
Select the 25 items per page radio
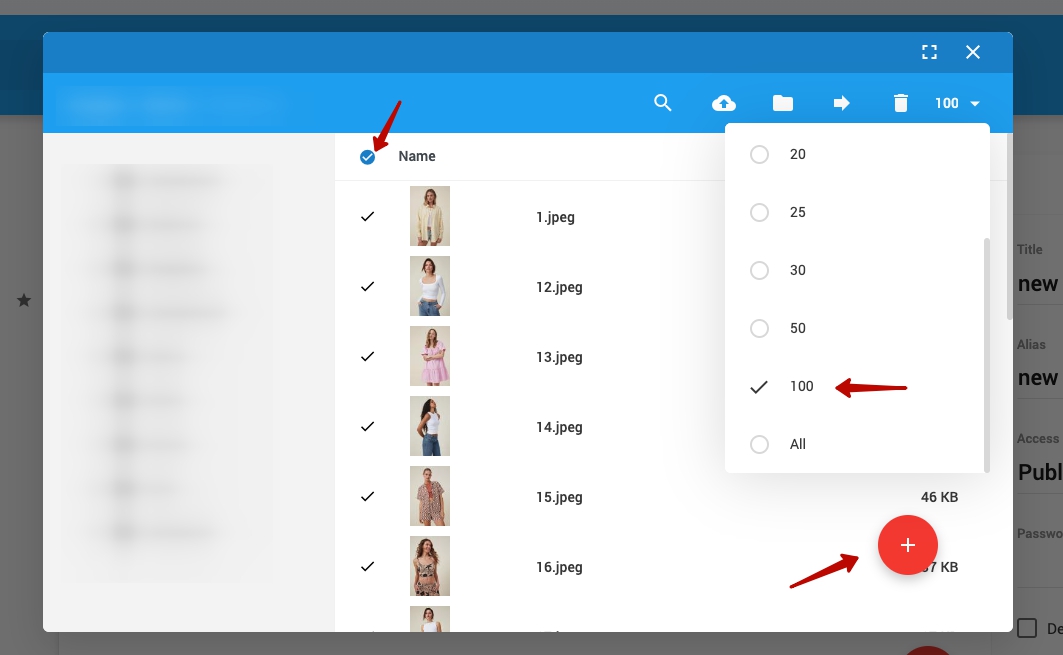[759, 212]
